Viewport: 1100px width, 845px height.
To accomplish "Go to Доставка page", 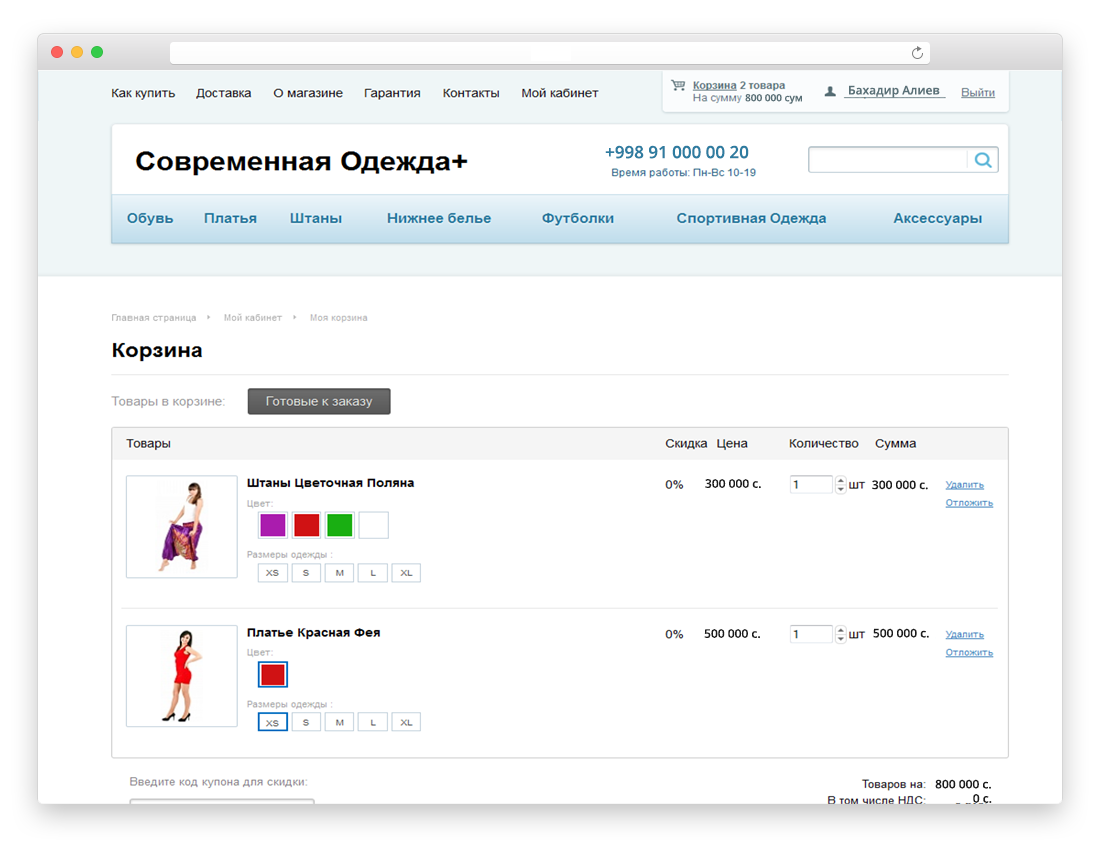I will click(224, 93).
